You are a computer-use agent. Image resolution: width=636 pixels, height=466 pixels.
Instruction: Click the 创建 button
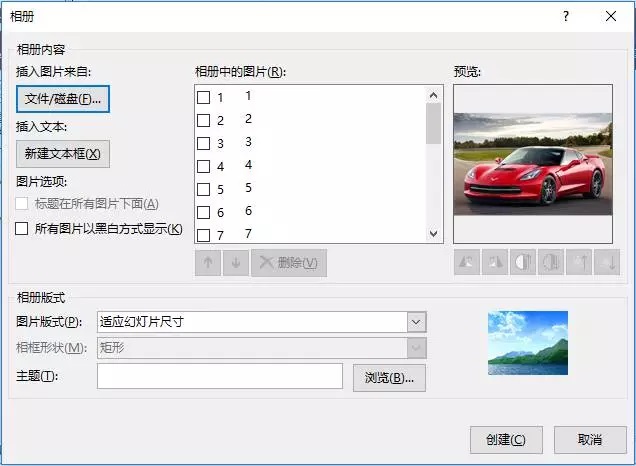pyautogui.click(x=506, y=440)
